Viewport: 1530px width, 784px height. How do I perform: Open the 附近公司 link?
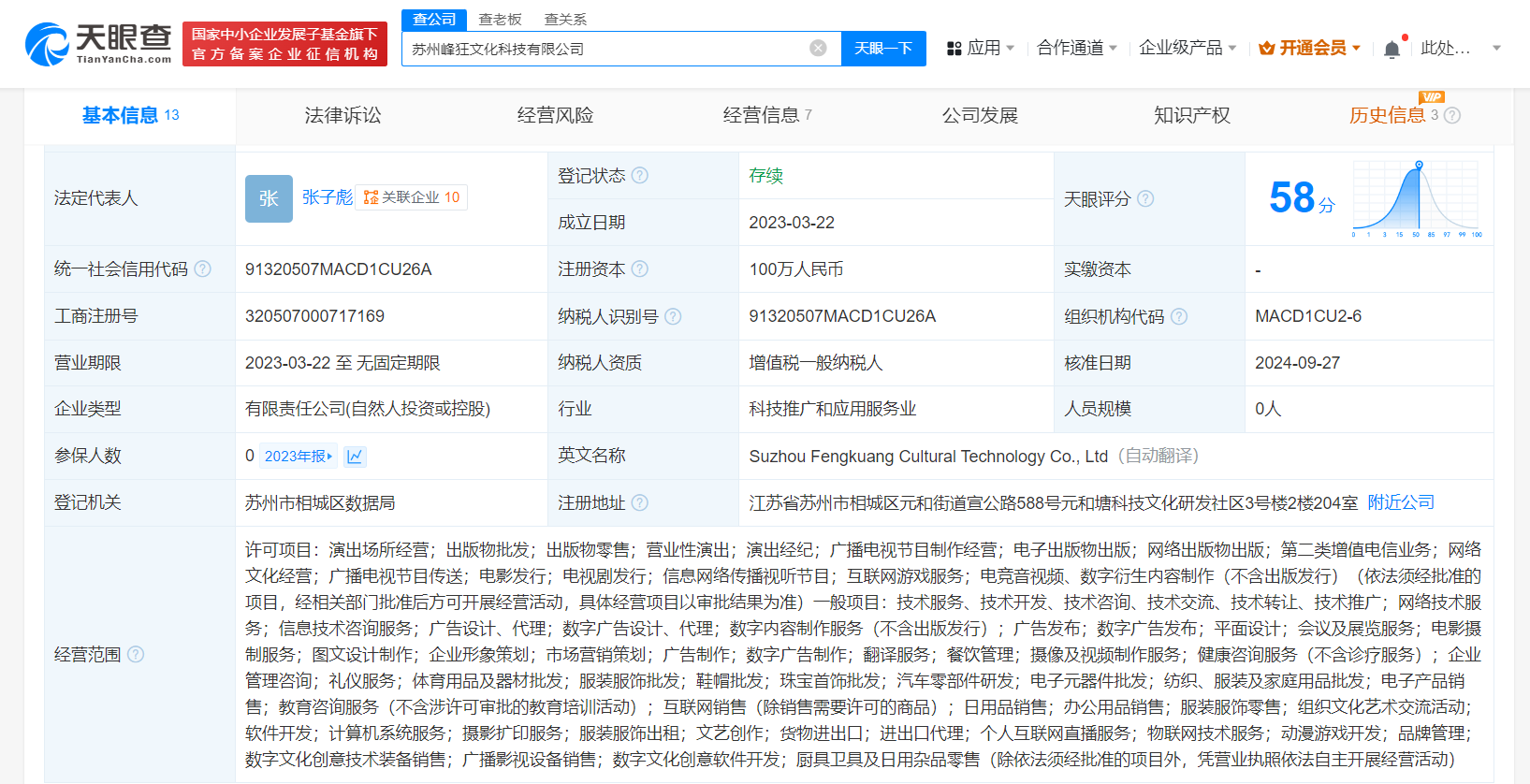[x=1401, y=502]
